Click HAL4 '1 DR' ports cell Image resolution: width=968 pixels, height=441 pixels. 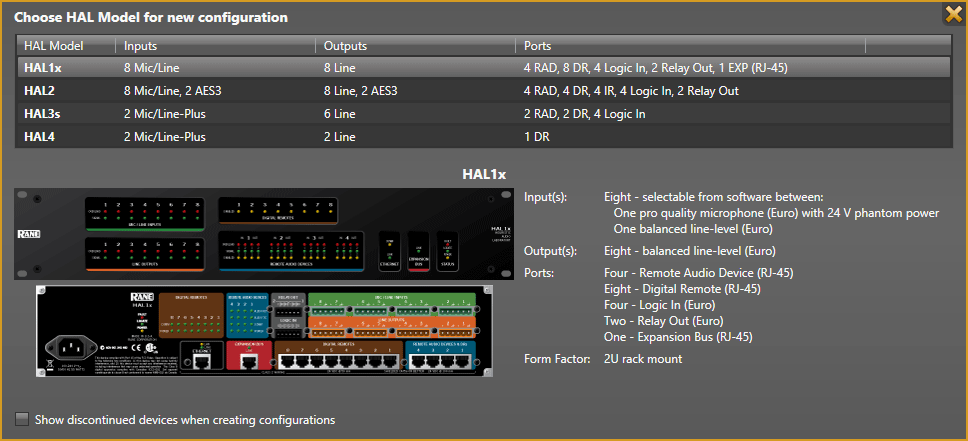[x=536, y=136]
